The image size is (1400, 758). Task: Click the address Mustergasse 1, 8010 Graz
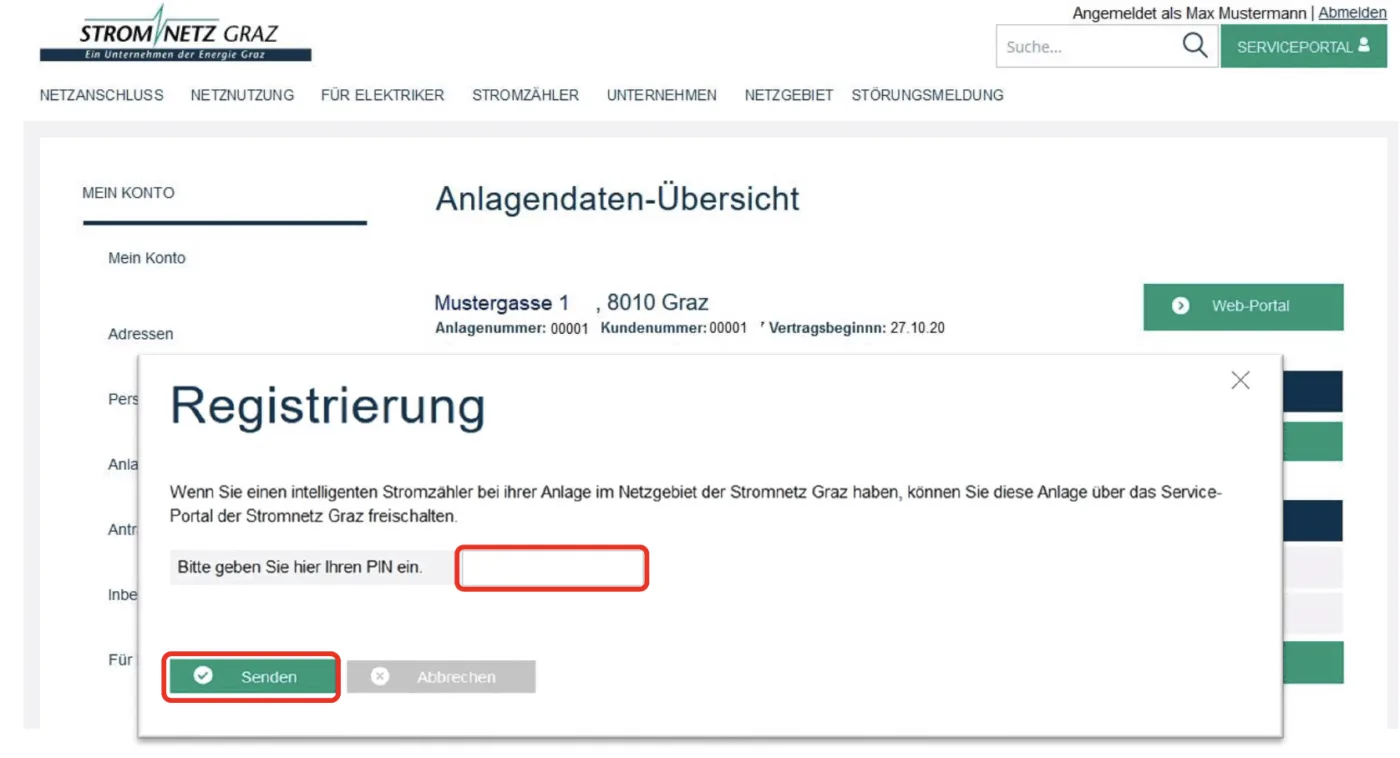571,302
